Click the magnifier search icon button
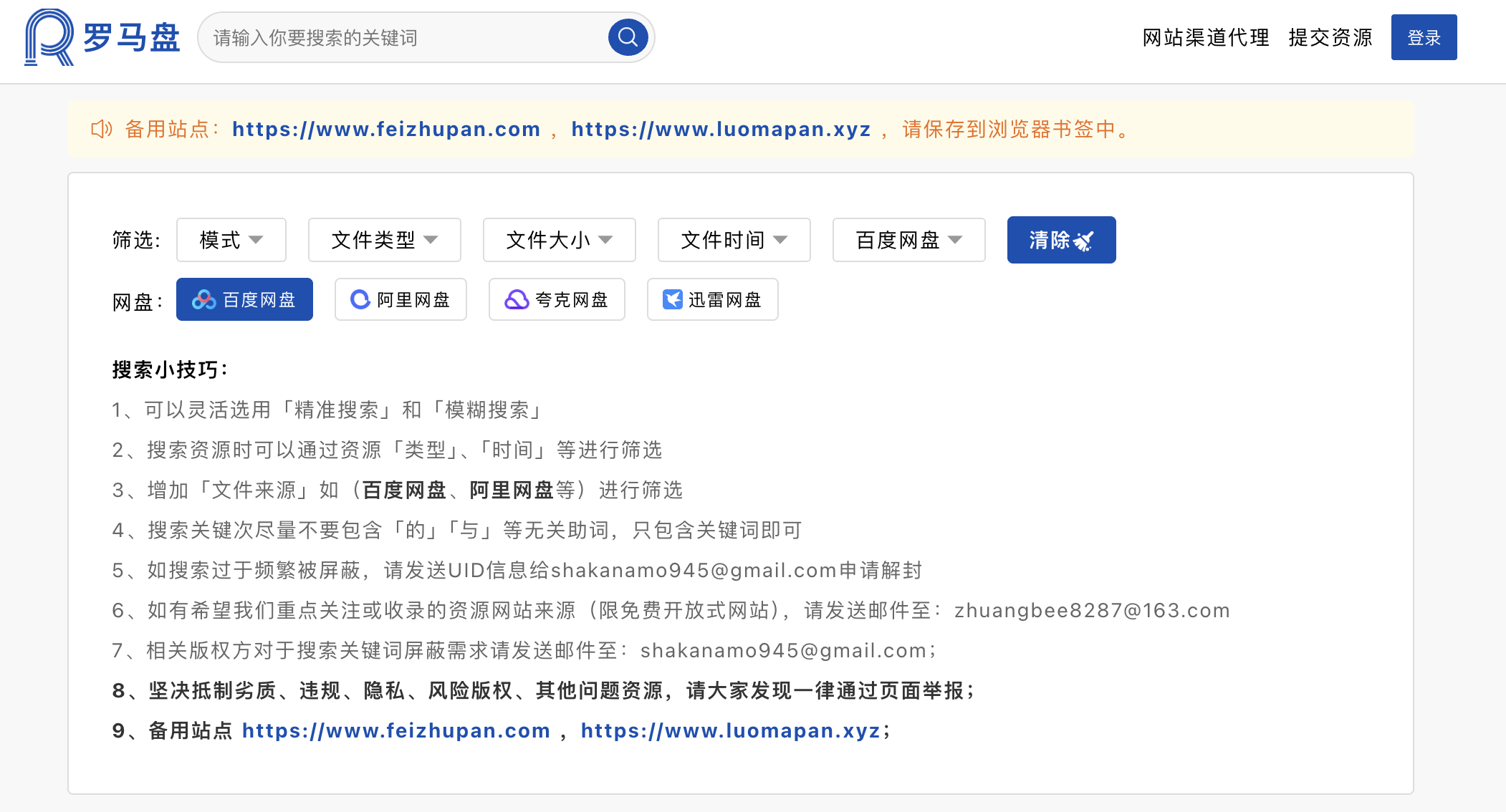 (x=628, y=37)
